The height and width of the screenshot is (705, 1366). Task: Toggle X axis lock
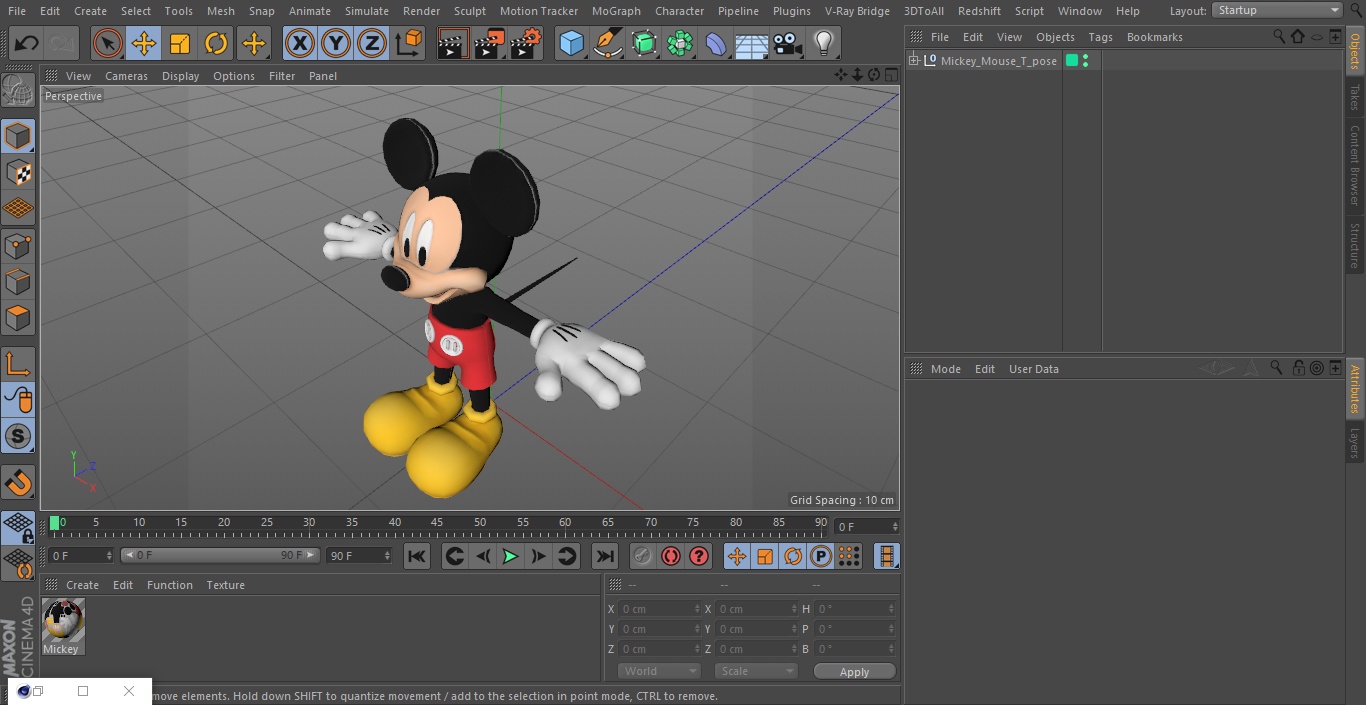pos(300,43)
